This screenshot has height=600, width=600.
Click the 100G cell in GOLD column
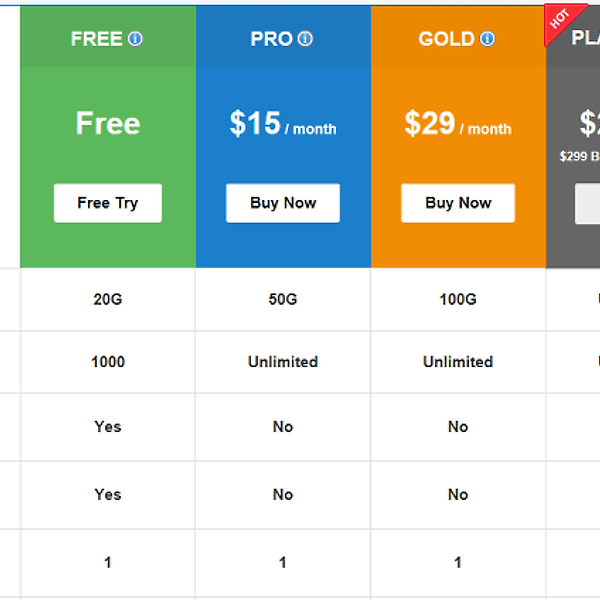point(458,299)
